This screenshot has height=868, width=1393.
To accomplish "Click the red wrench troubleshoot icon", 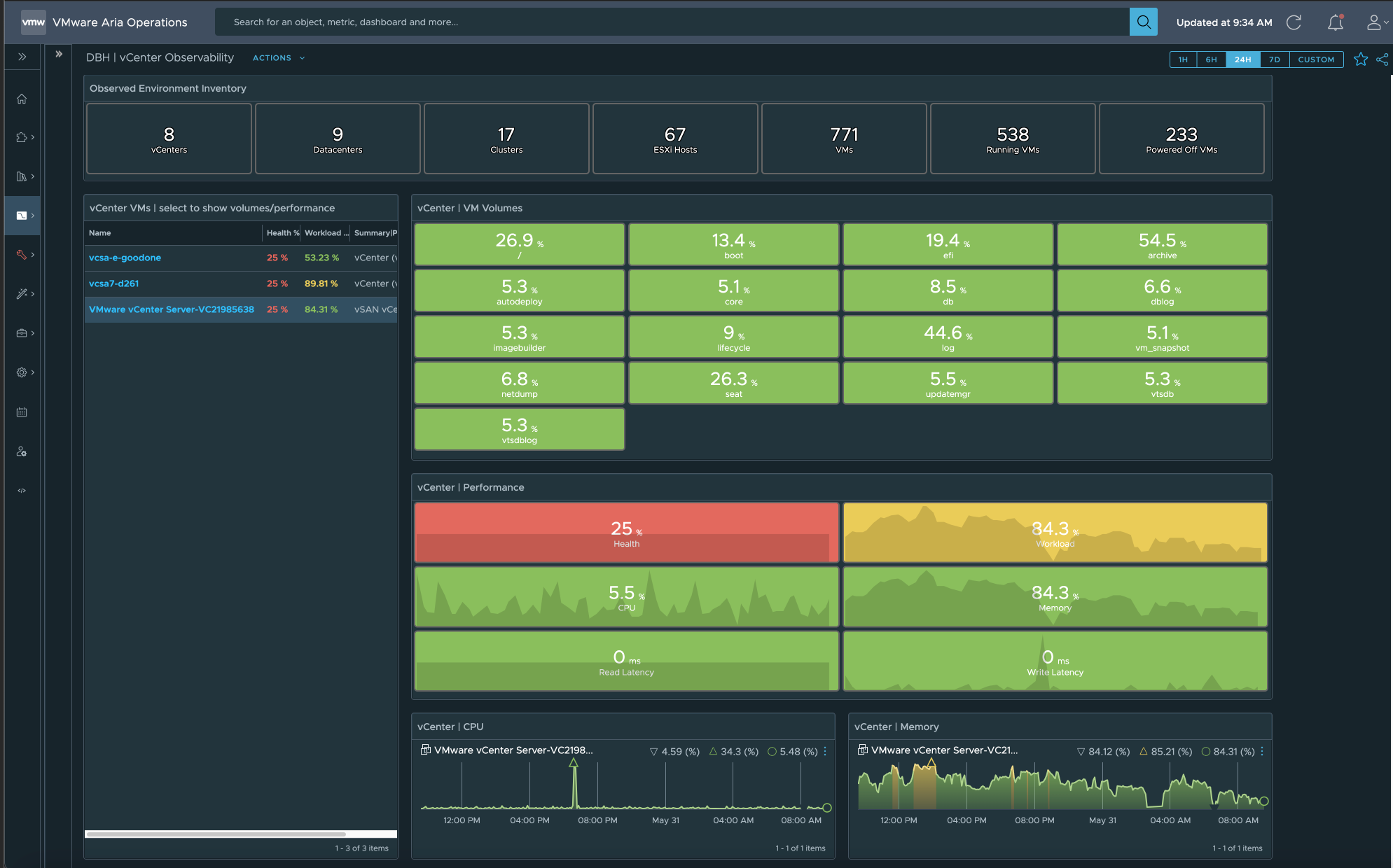I will (22, 255).
